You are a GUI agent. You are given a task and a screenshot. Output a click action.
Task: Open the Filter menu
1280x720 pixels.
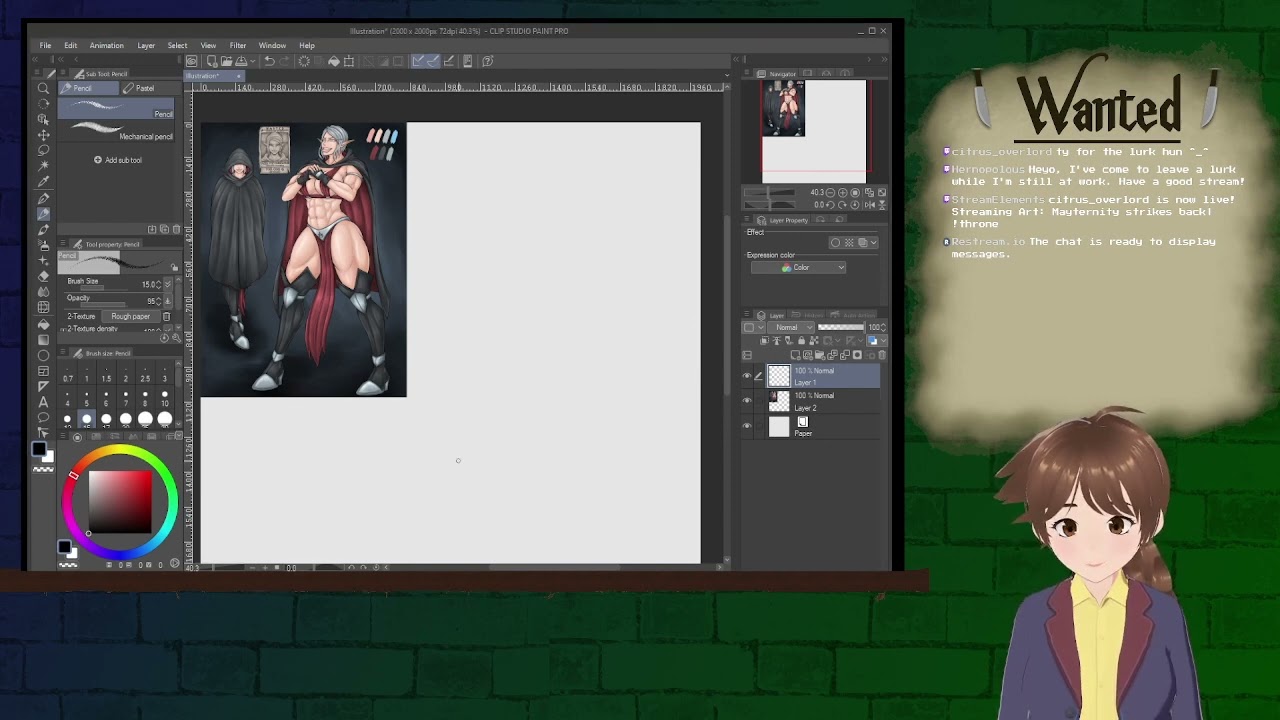click(x=238, y=45)
